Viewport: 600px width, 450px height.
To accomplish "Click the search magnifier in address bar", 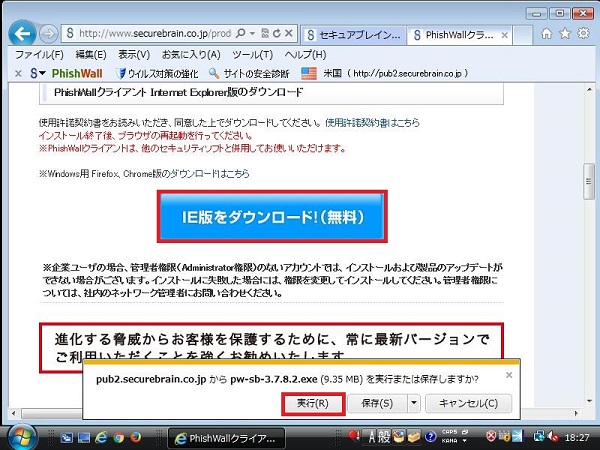I will click(240, 33).
